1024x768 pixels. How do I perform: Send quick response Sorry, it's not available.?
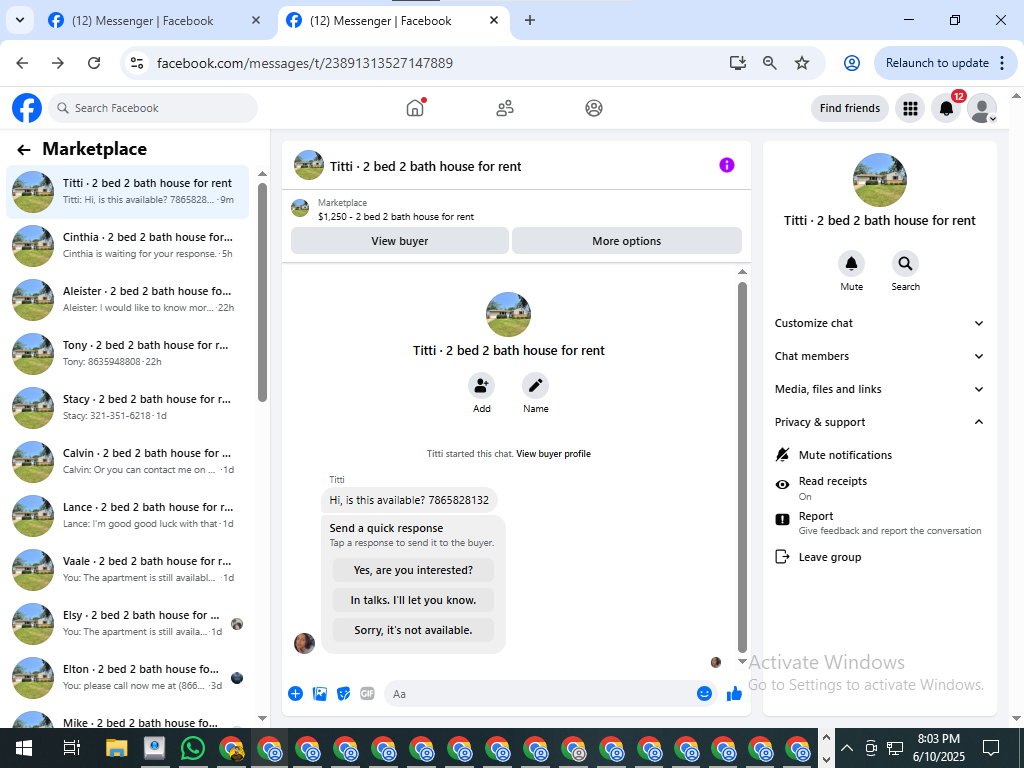[413, 630]
